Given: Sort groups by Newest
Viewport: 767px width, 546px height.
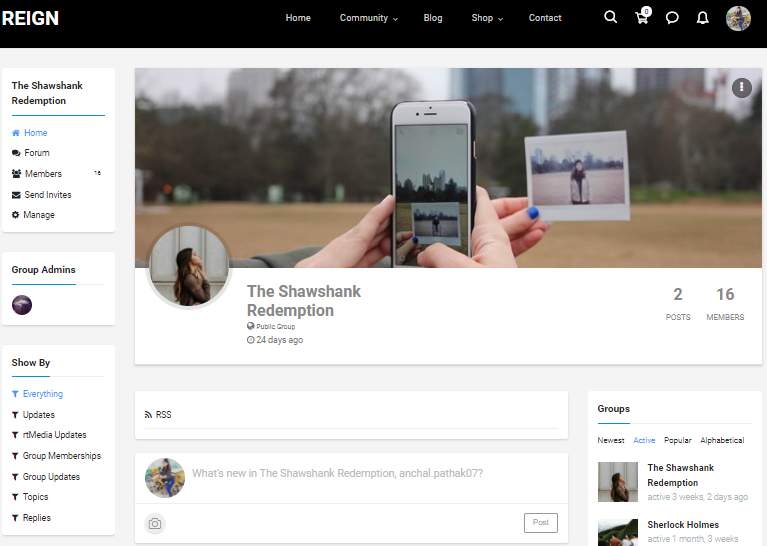Looking at the screenshot, I should (610, 440).
